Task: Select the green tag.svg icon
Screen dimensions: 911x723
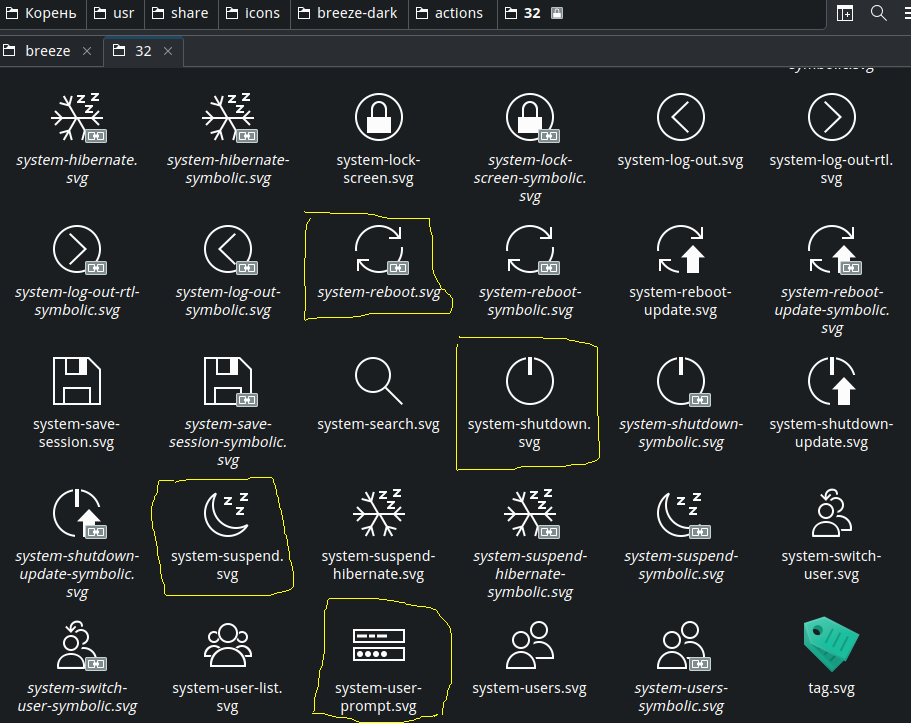Action: (x=831, y=643)
